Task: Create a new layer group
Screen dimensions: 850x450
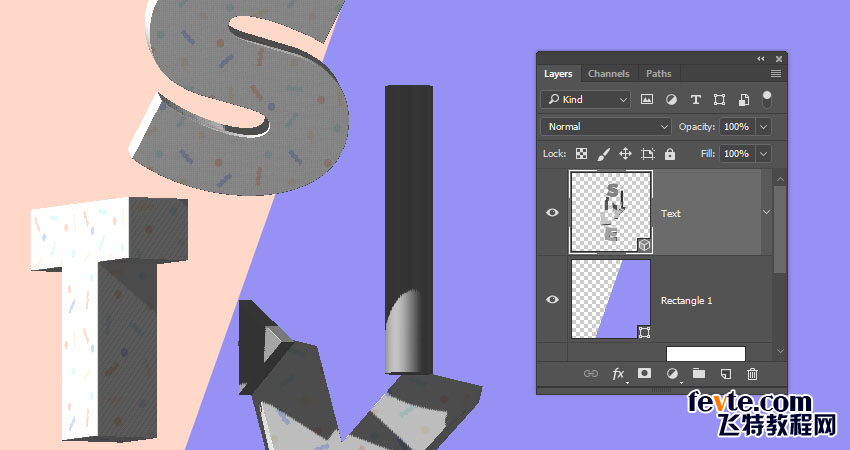Action: (699, 373)
